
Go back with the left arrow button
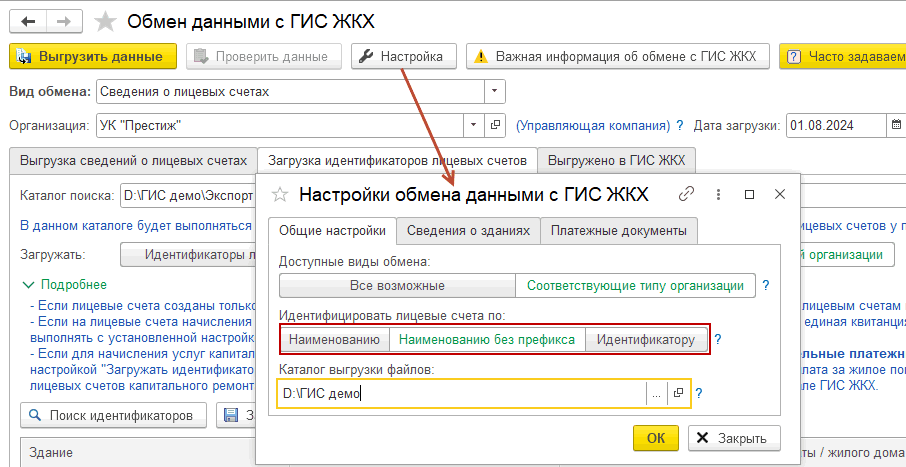(28, 21)
